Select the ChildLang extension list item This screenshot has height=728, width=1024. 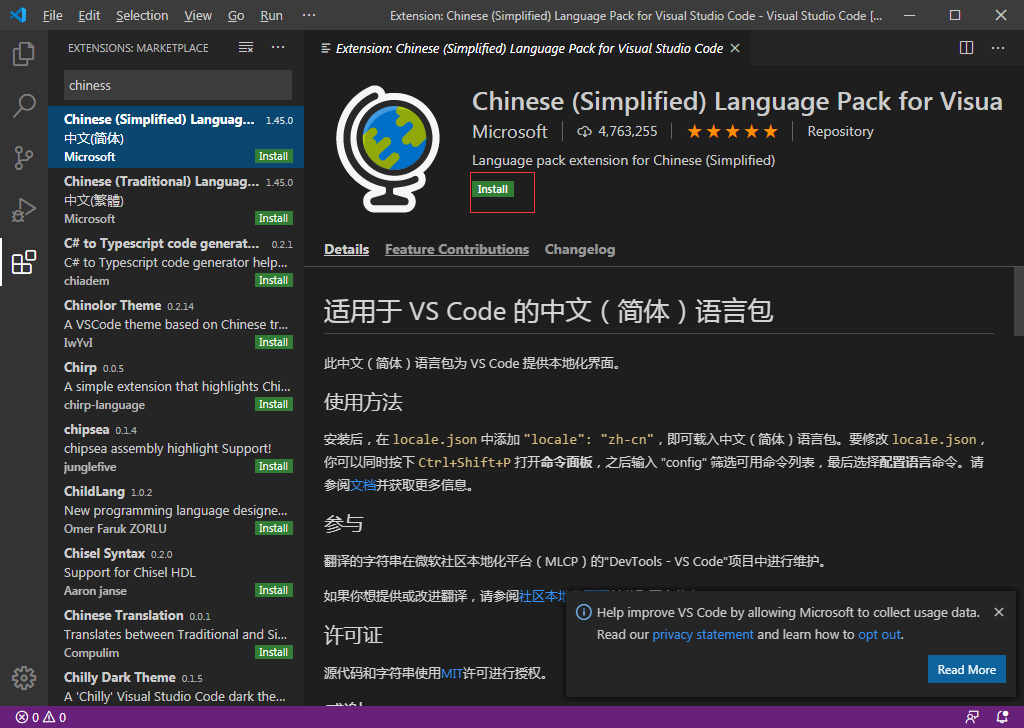tap(176, 509)
